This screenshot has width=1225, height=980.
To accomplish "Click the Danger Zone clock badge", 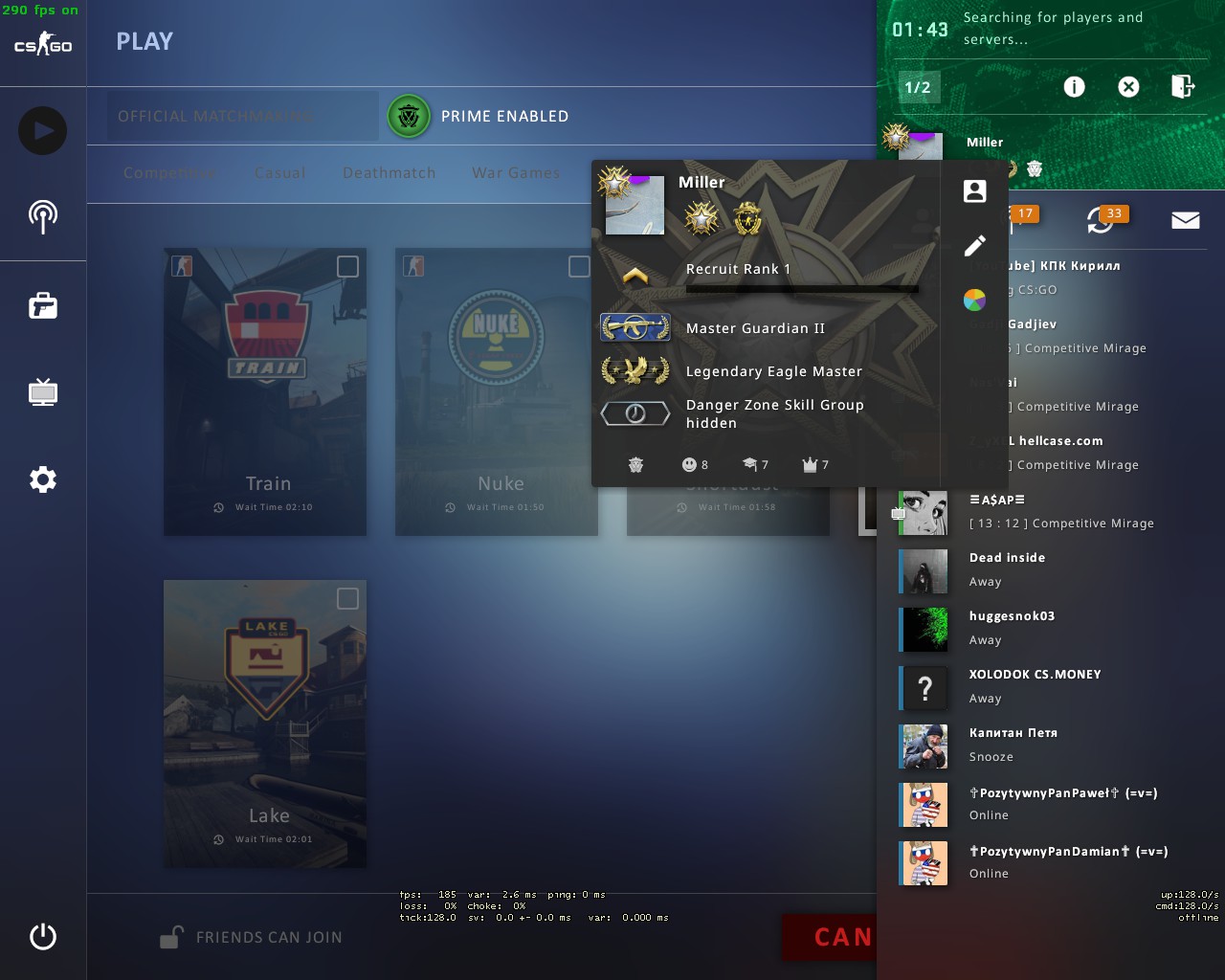I will [x=635, y=413].
